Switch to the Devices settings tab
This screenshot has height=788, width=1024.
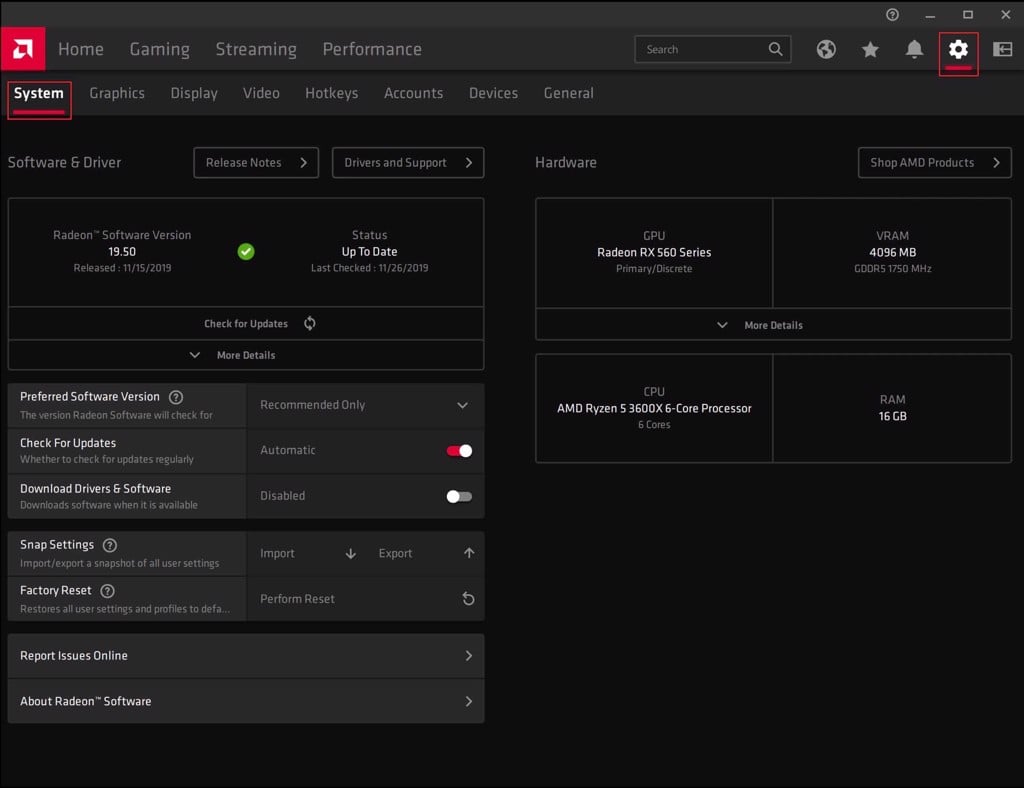493,93
